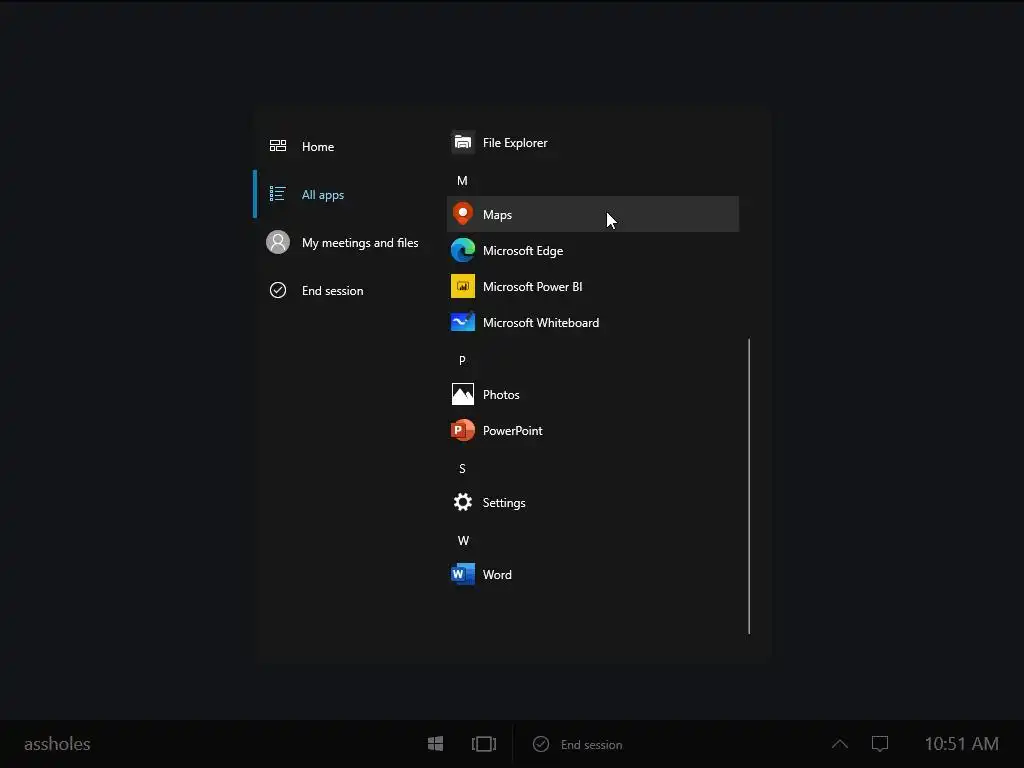This screenshot has width=1024, height=768.
Task: Click the letter S section header
Action: tap(462, 469)
